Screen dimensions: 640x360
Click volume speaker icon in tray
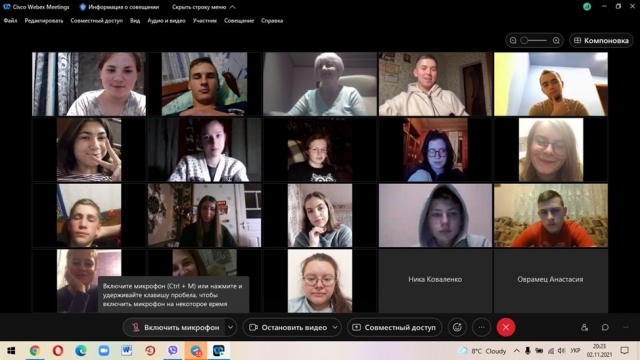tap(562, 351)
